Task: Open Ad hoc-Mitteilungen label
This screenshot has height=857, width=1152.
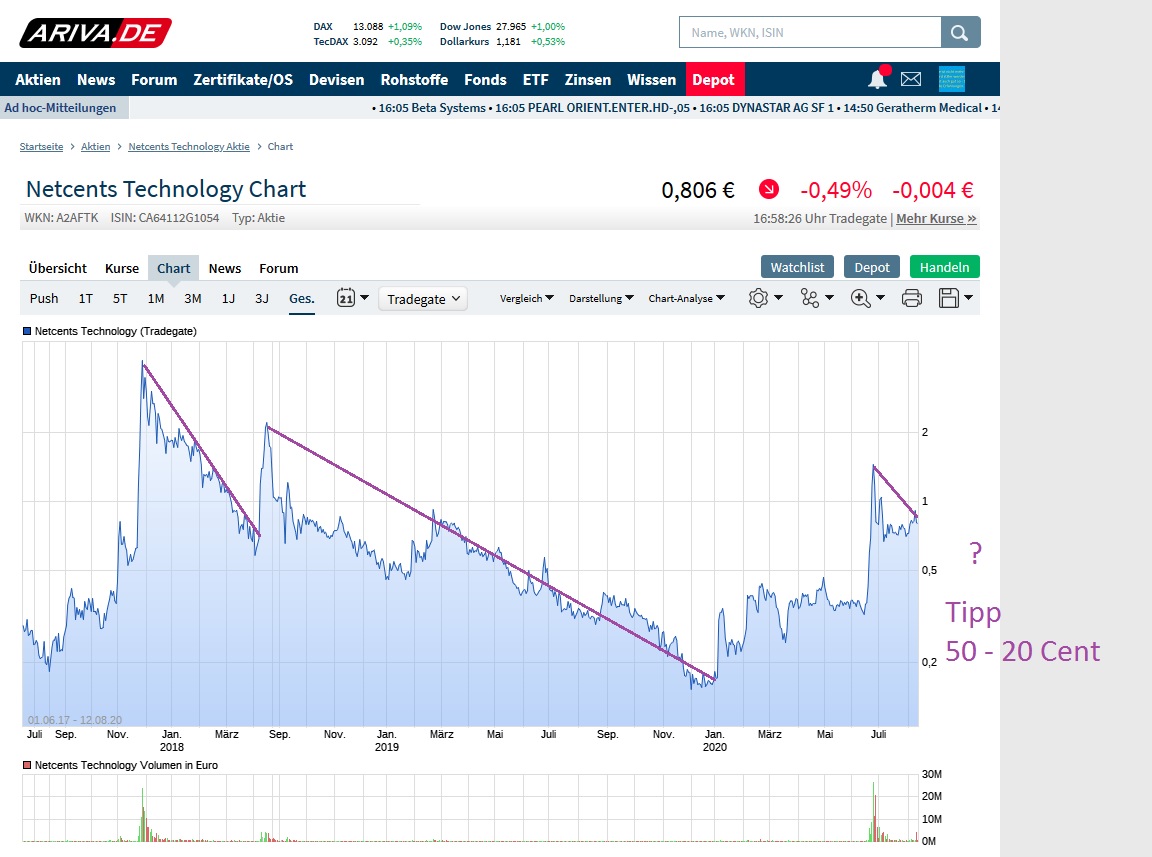Action: click(60, 108)
